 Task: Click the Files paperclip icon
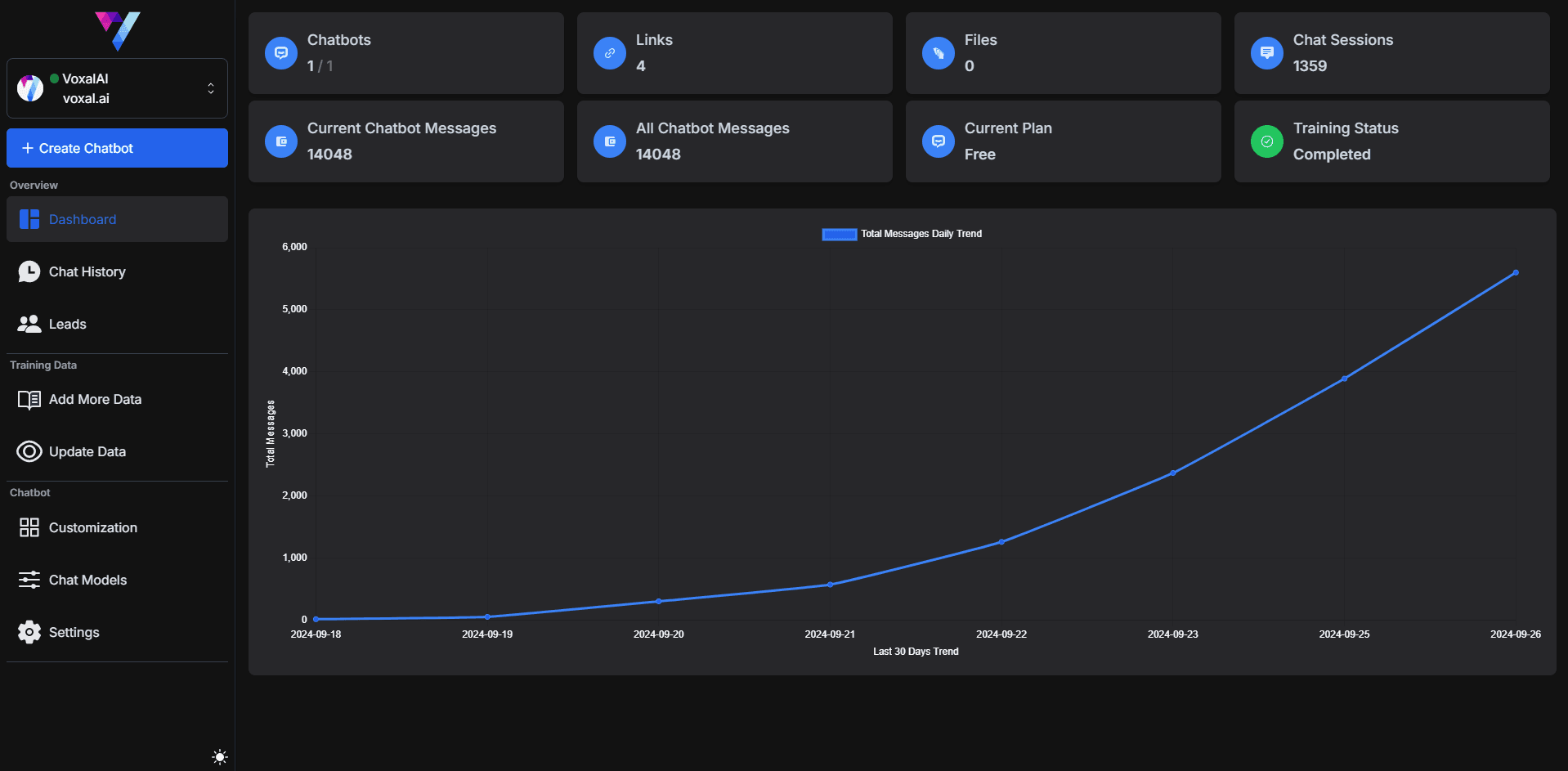coord(938,53)
